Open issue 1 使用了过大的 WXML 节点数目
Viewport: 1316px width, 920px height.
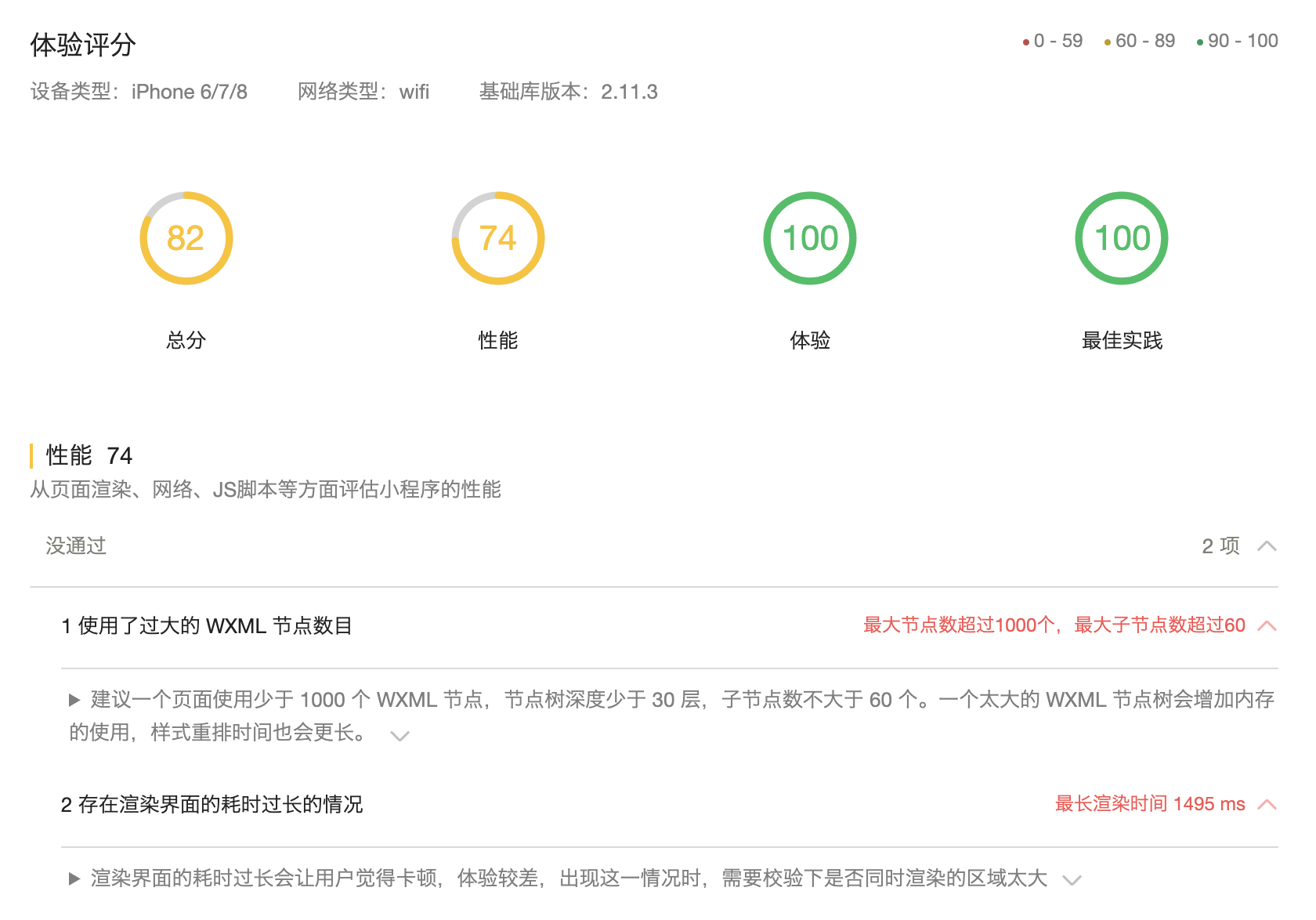pos(207,625)
